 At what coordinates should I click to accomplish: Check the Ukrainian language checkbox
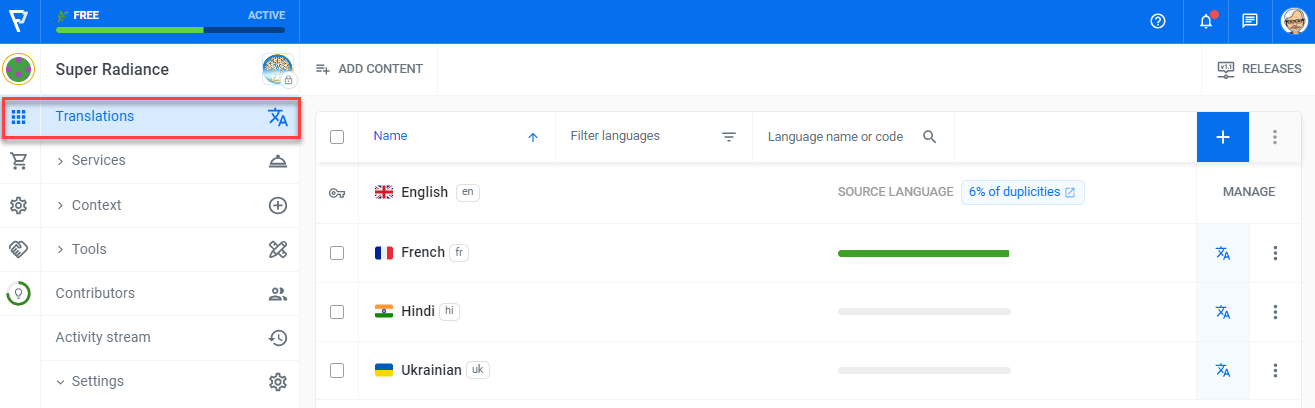tap(337, 371)
